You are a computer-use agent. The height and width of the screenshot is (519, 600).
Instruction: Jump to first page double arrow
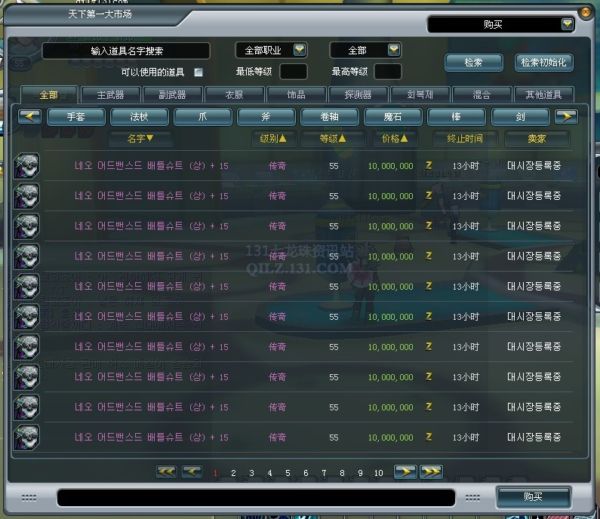(166, 472)
